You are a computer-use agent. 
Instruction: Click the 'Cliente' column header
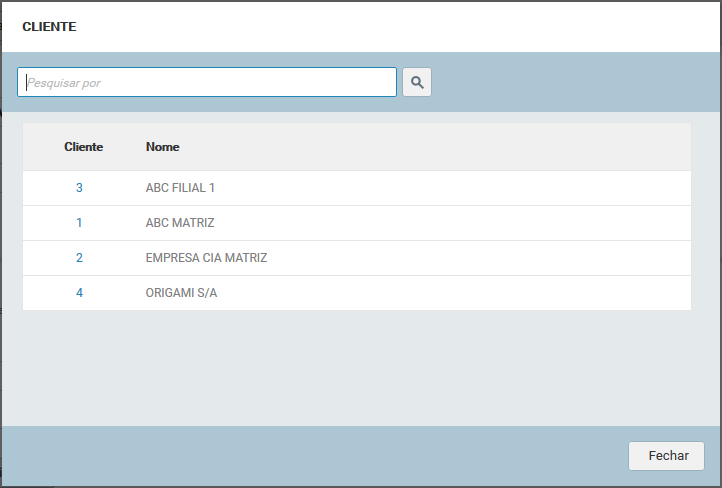click(x=83, y=147)
